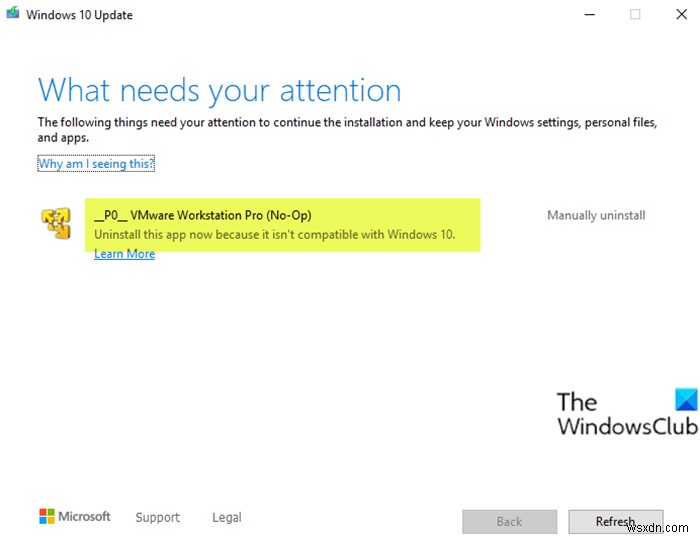
Task: Click the 'What needs your attention' heading
Action: tap(219, 90)
